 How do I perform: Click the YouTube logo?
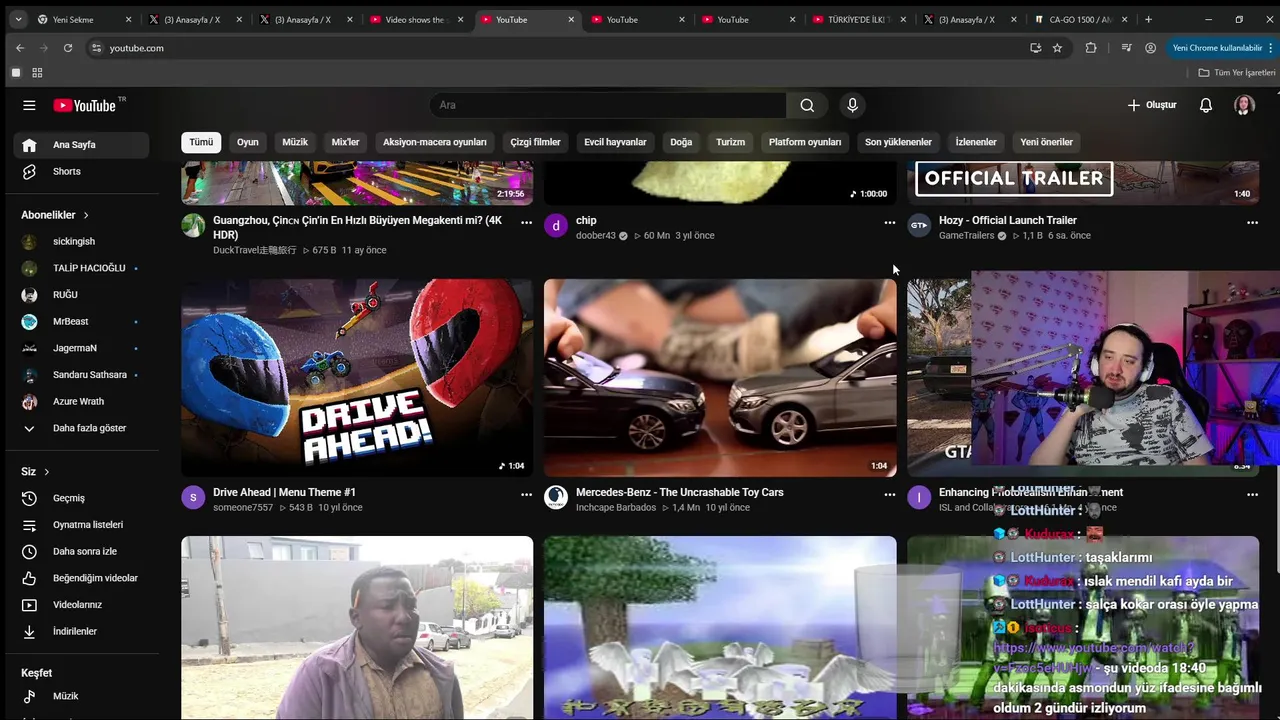coord(85,105)
